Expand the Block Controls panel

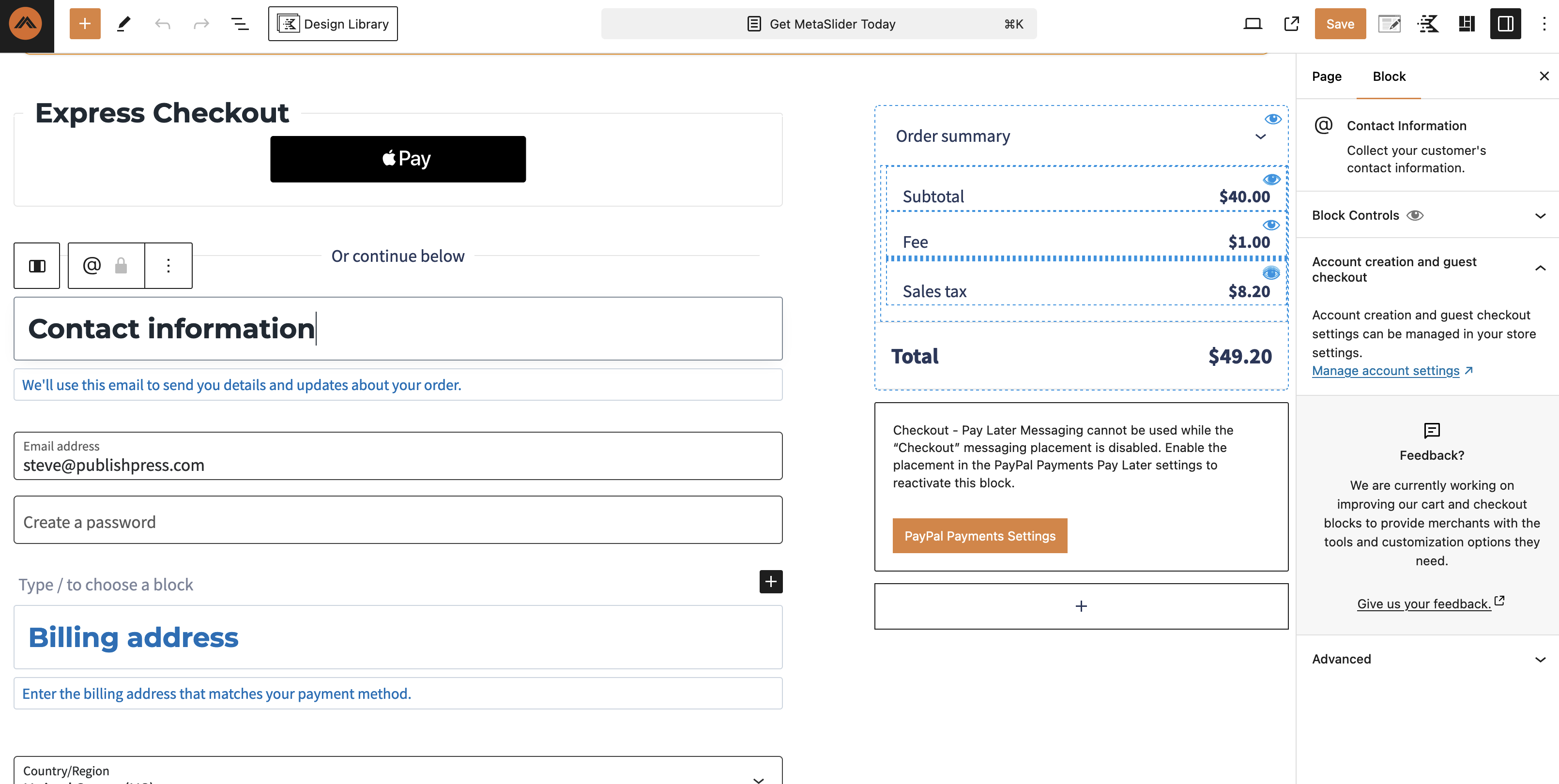(x=1540, y=215)
